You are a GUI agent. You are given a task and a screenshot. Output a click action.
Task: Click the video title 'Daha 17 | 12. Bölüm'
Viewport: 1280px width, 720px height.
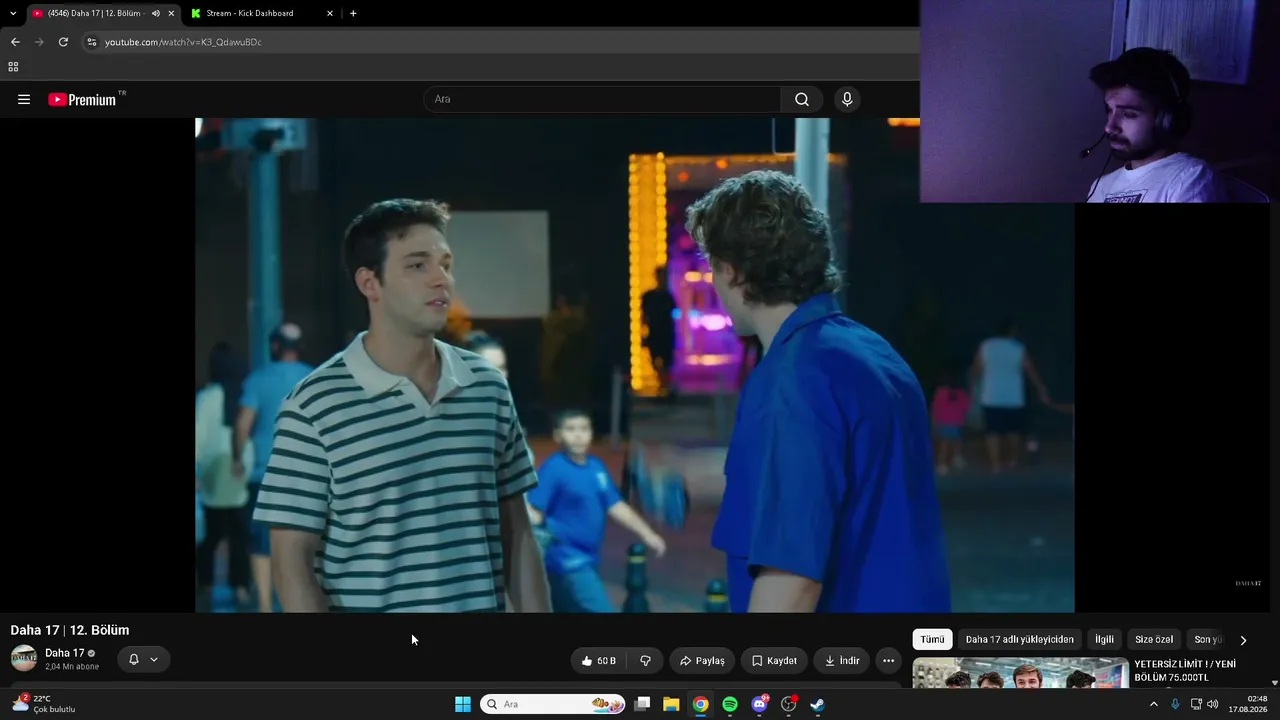click(x=70, y=630)
